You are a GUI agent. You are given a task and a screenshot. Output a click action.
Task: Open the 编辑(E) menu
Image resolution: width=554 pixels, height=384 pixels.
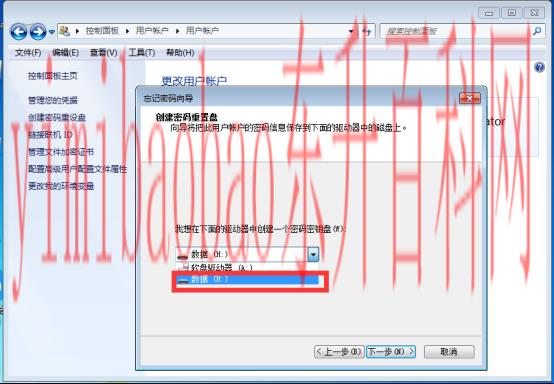(x=65, y=53)
